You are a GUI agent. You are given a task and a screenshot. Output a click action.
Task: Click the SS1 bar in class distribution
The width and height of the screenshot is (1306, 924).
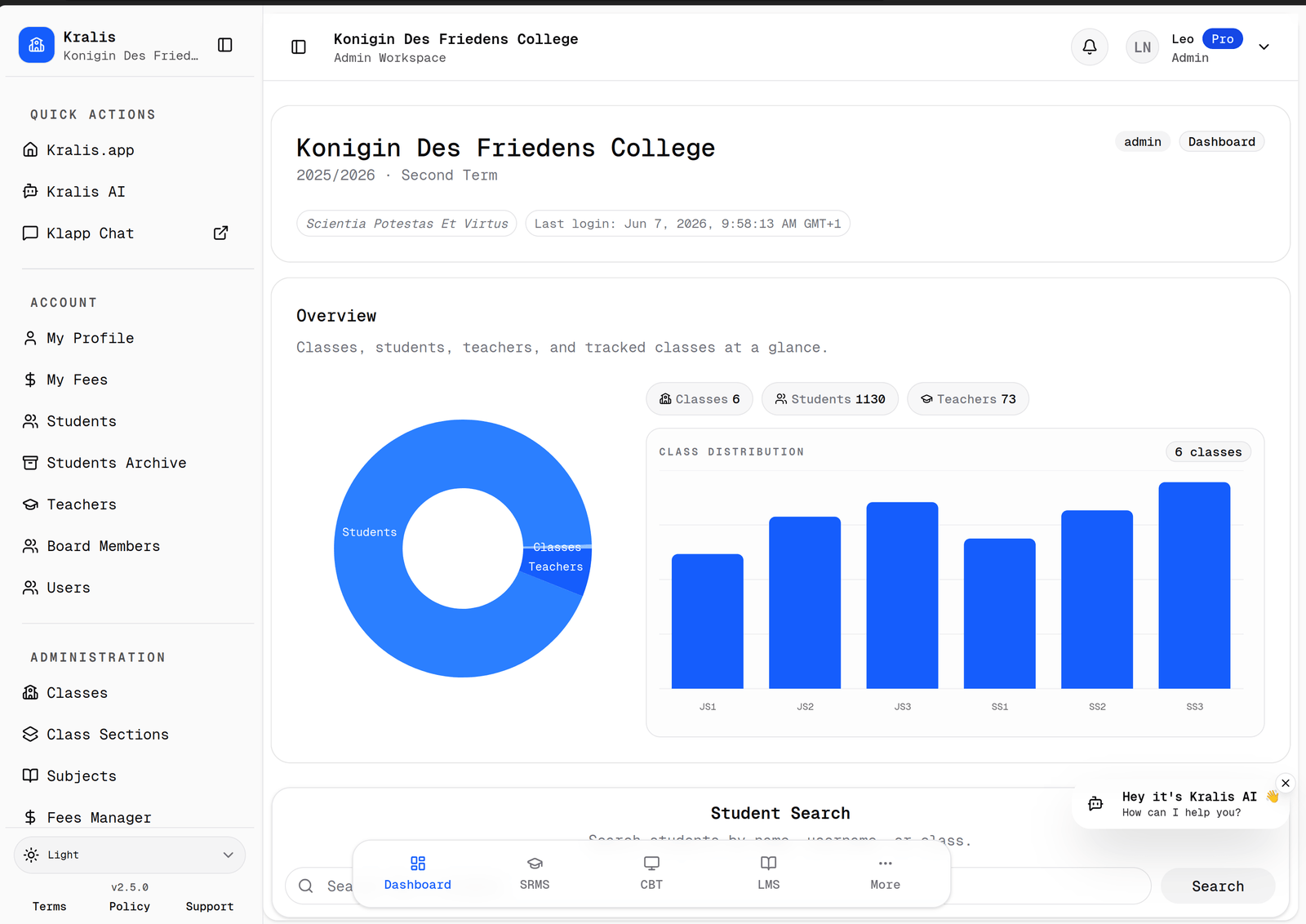(1000, 614)
